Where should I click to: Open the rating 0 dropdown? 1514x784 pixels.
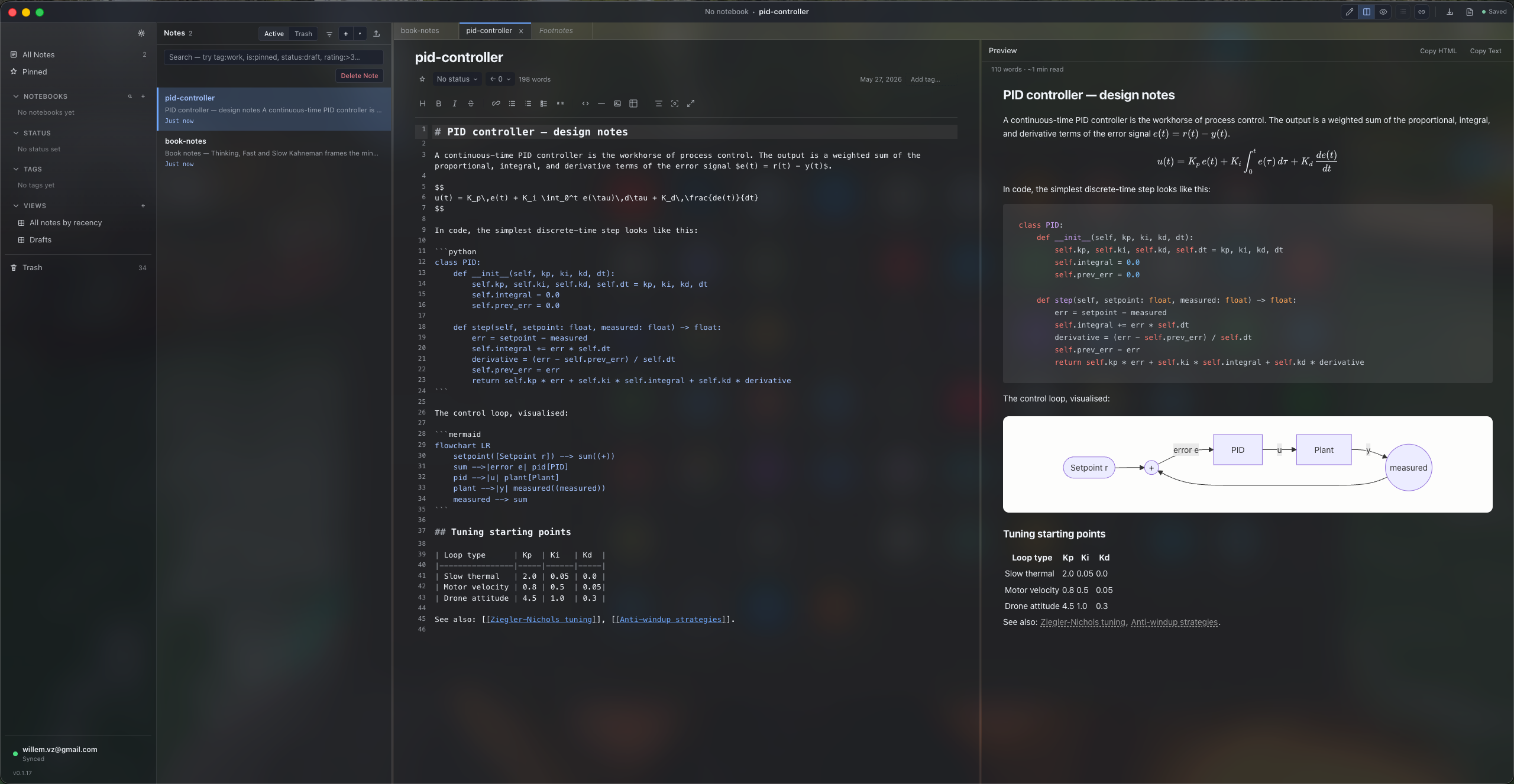[x=500, y=79]
